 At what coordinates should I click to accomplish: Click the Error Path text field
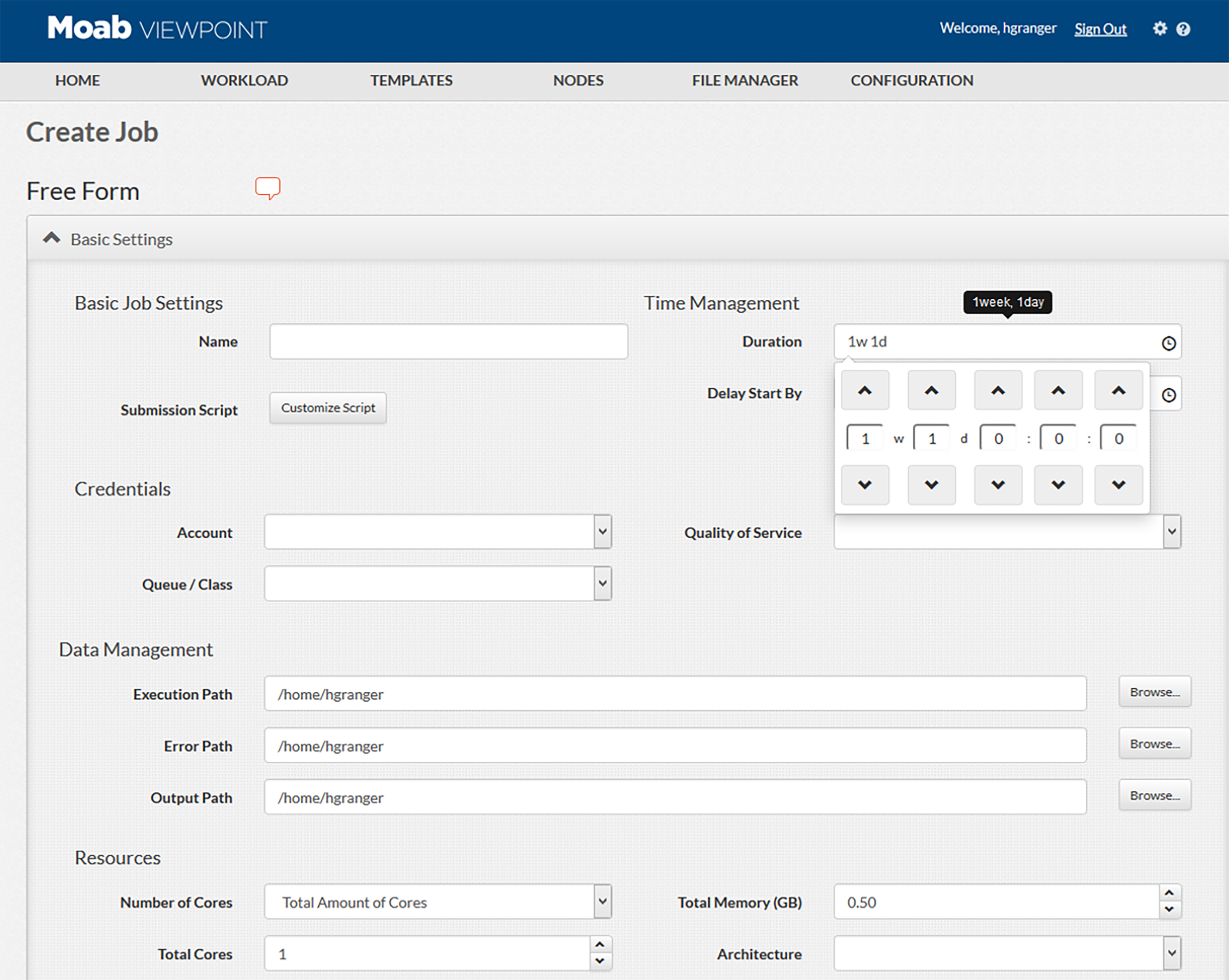tap(675, 745)
